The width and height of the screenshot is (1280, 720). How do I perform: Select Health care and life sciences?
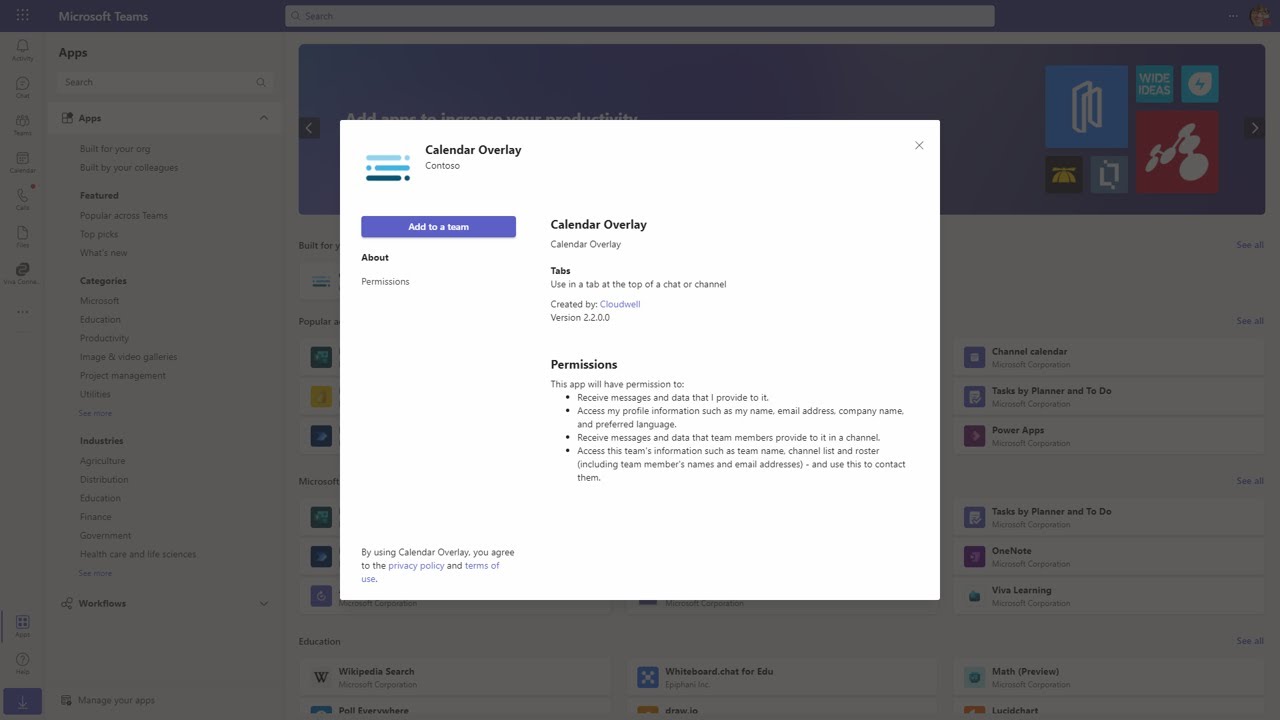138,554
